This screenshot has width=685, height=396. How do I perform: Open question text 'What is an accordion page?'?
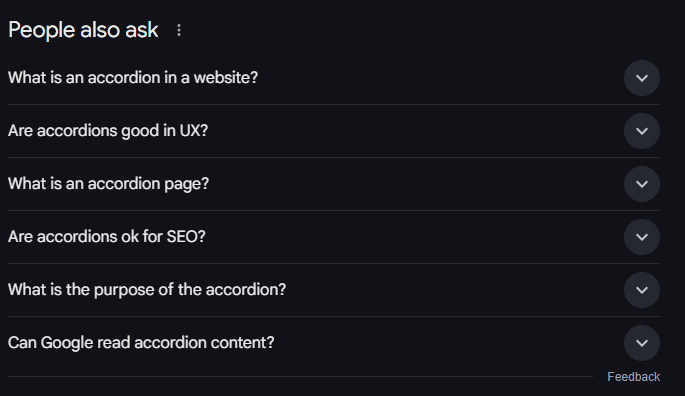tap(108, 184)
